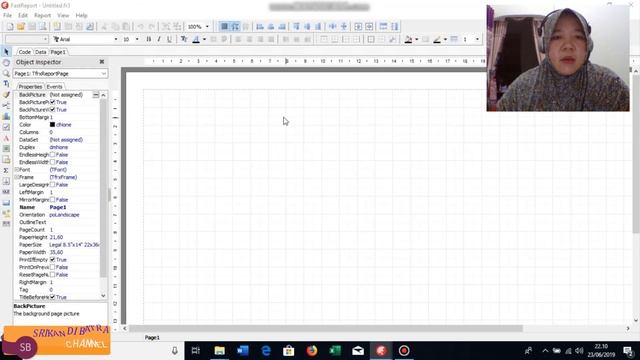Click the All frame lines icon
Image resolution: width=640 pixels, height=360 pixels.
371,39
